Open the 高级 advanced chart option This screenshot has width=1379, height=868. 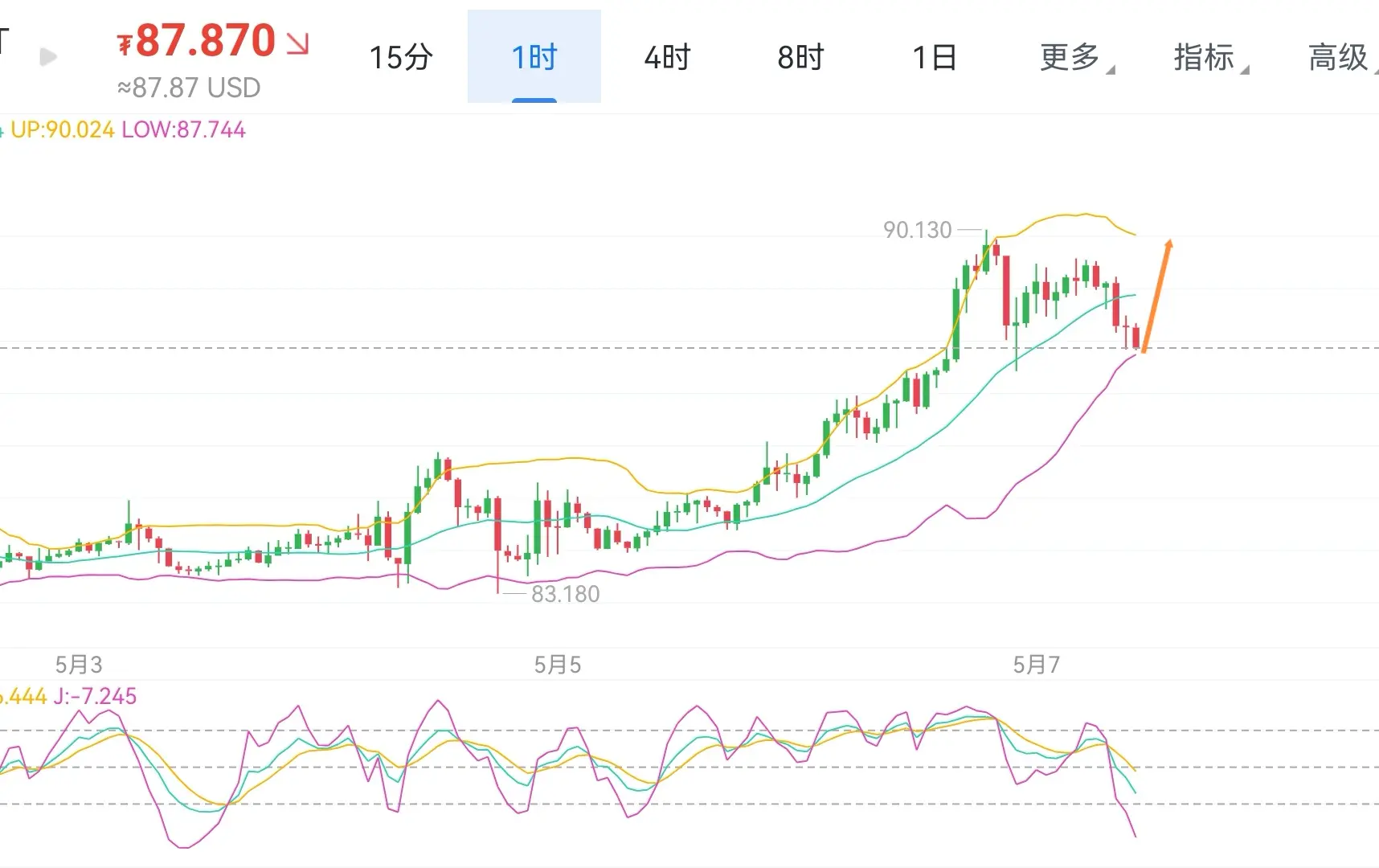(x=1342, y=57)
